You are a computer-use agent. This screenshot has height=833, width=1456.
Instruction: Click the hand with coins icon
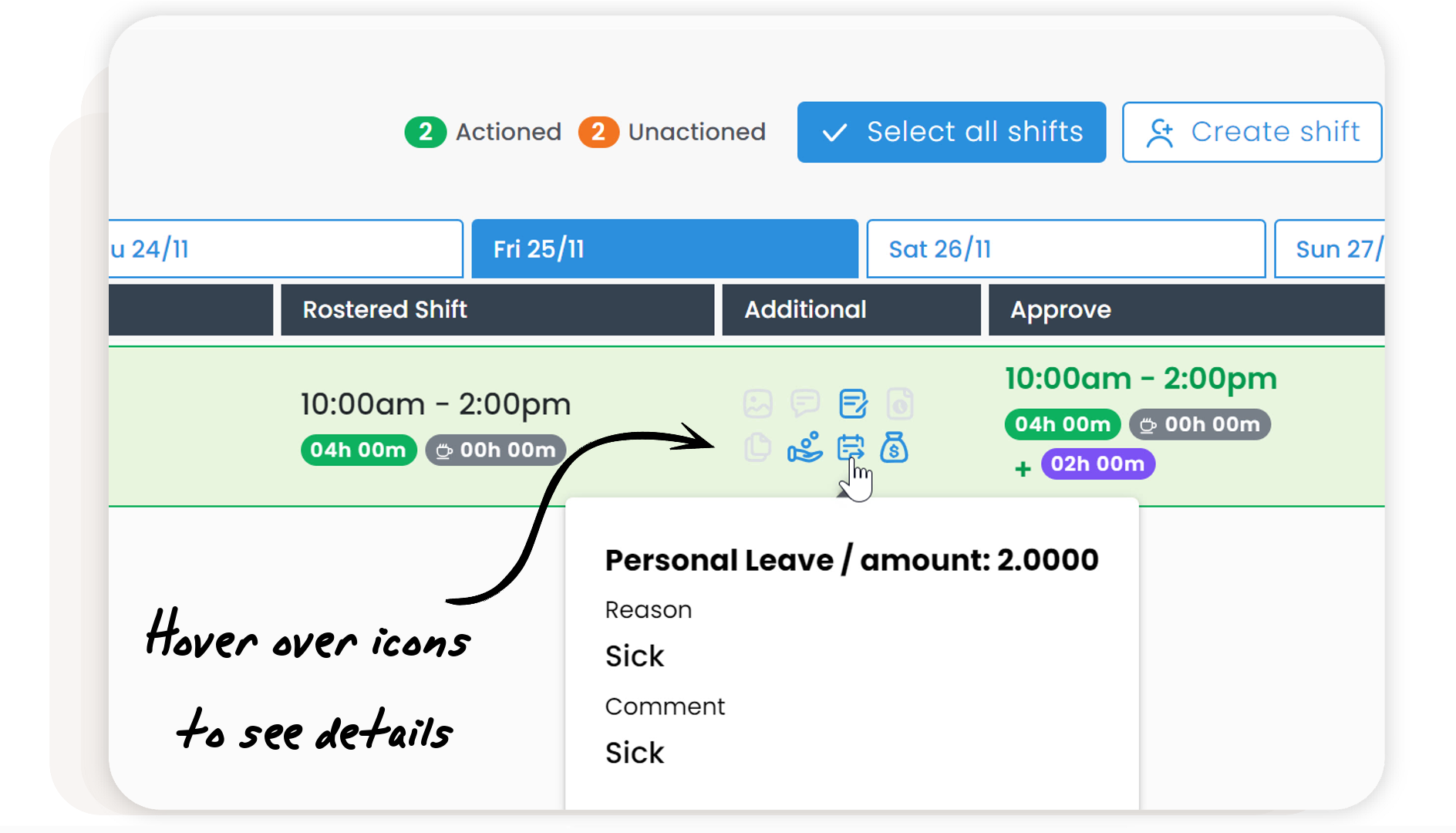click(x=805, y=447)
